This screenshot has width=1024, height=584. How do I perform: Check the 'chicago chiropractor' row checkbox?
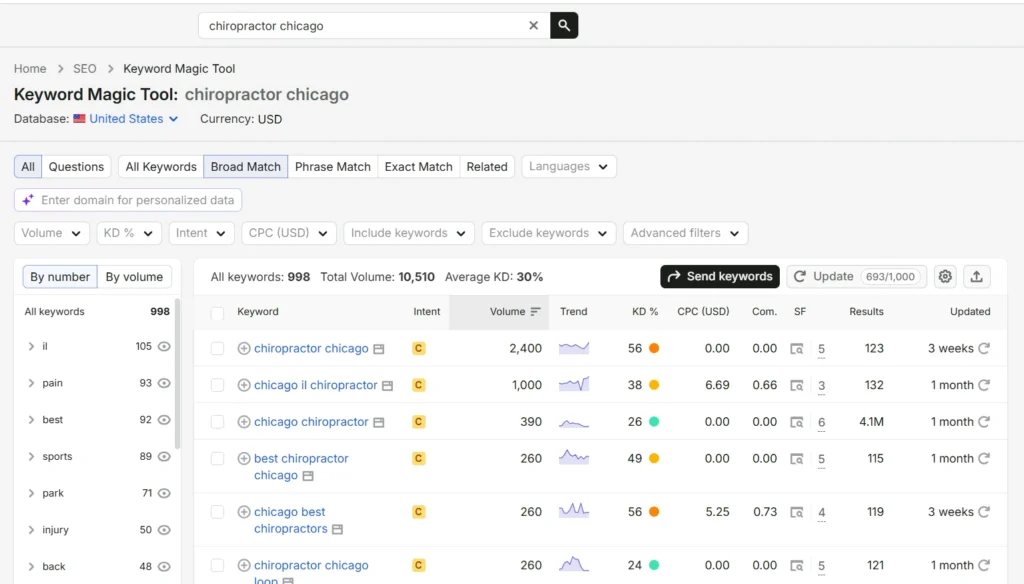217,422
